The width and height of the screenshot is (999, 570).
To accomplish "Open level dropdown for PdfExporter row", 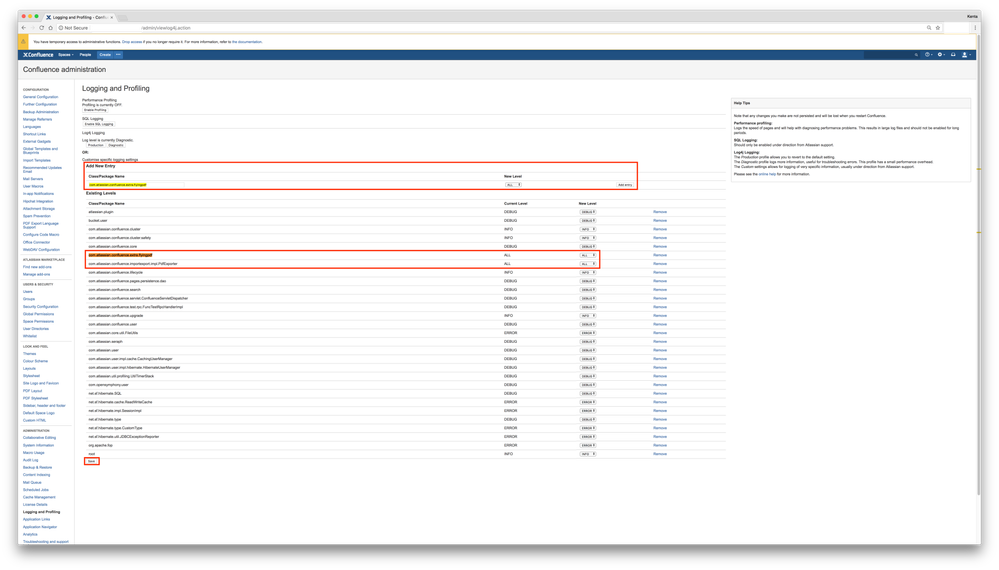I will point(587,264).
